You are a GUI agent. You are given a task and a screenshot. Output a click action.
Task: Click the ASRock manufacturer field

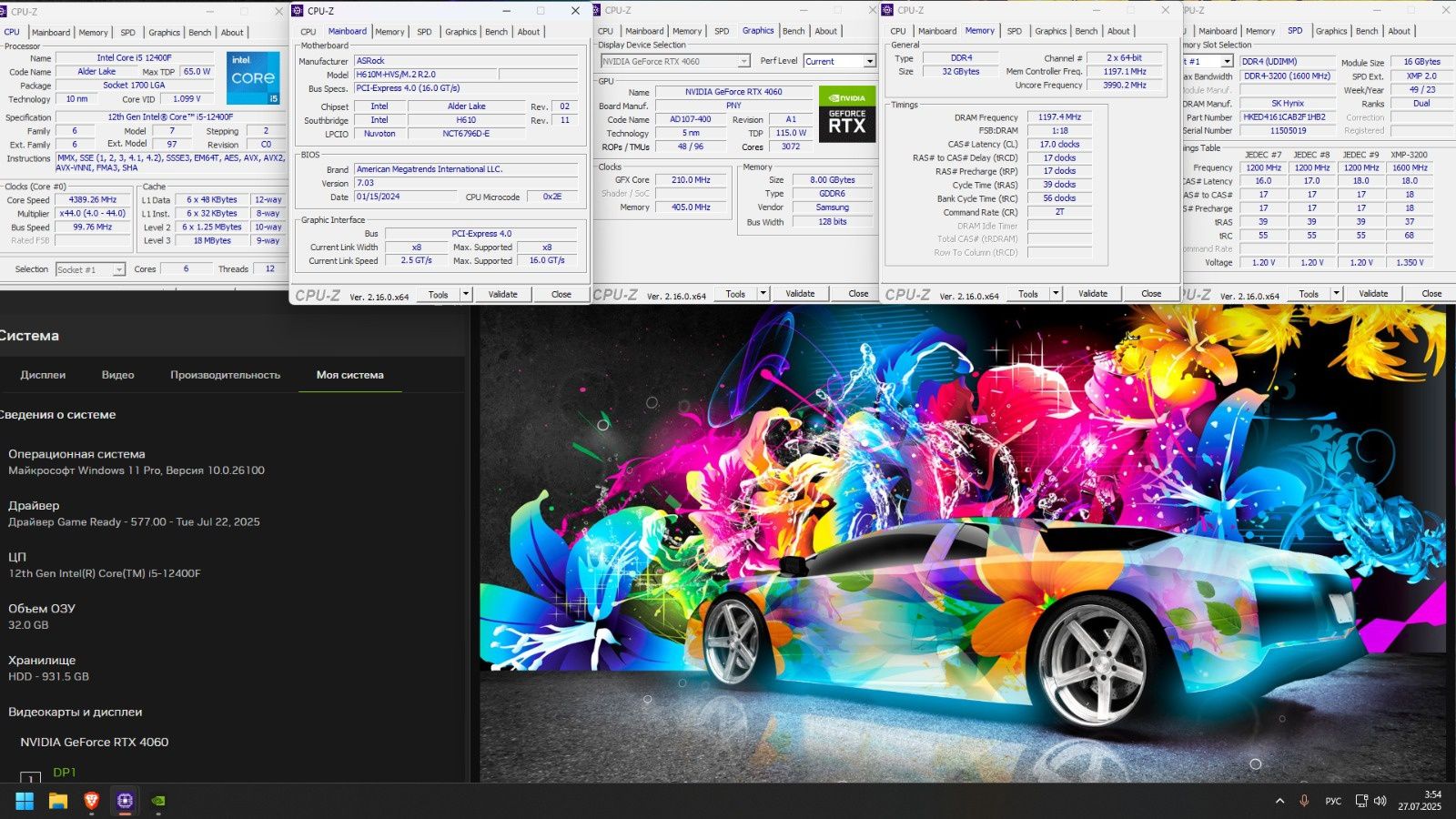466,61
